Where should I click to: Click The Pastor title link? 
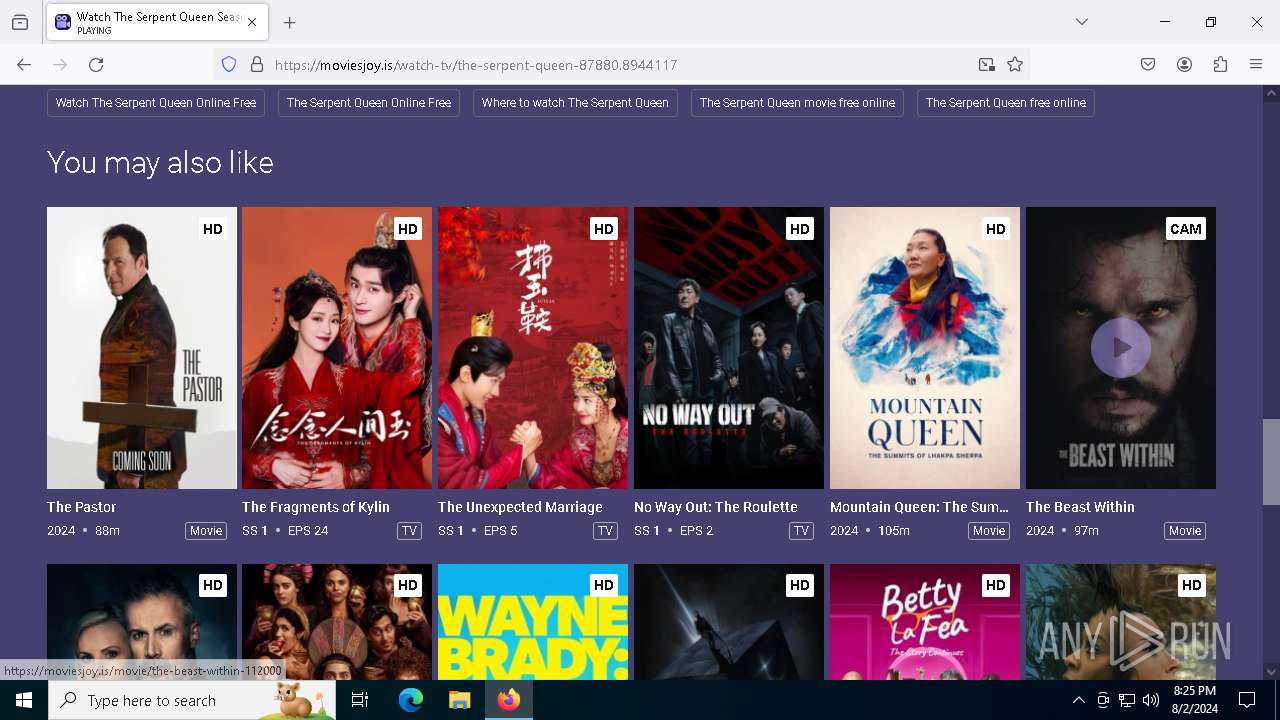(x=82, y=507)
